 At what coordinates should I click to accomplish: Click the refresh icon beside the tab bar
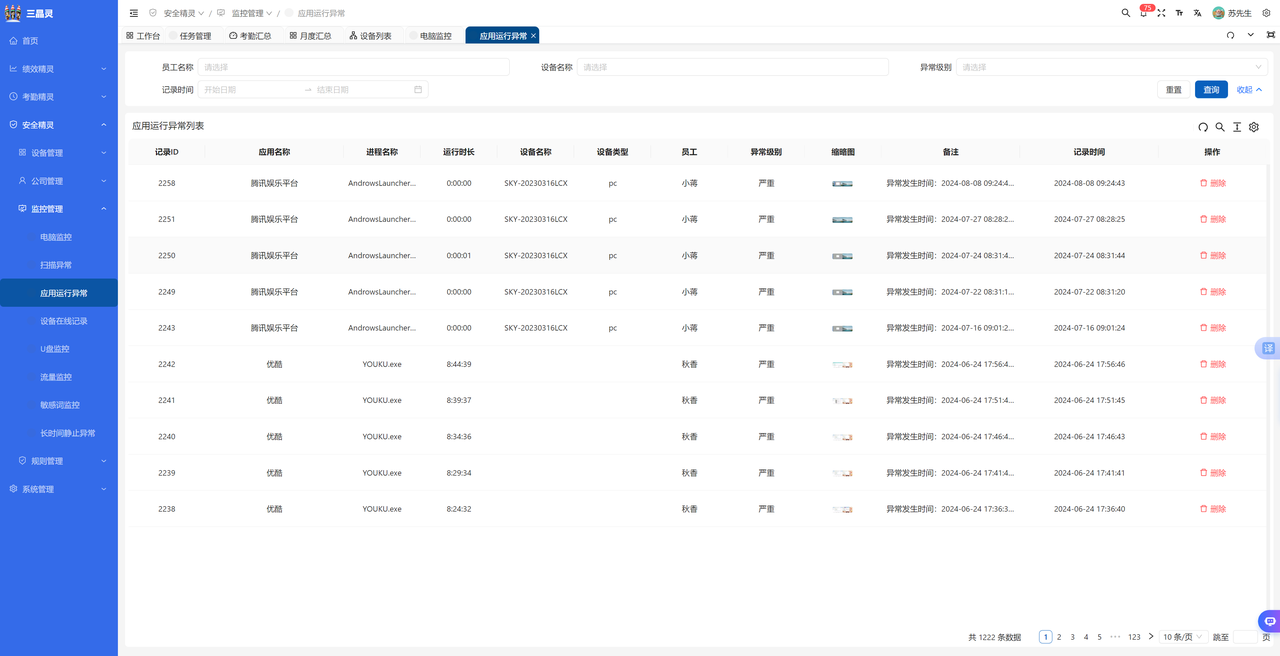[1230, 33]
